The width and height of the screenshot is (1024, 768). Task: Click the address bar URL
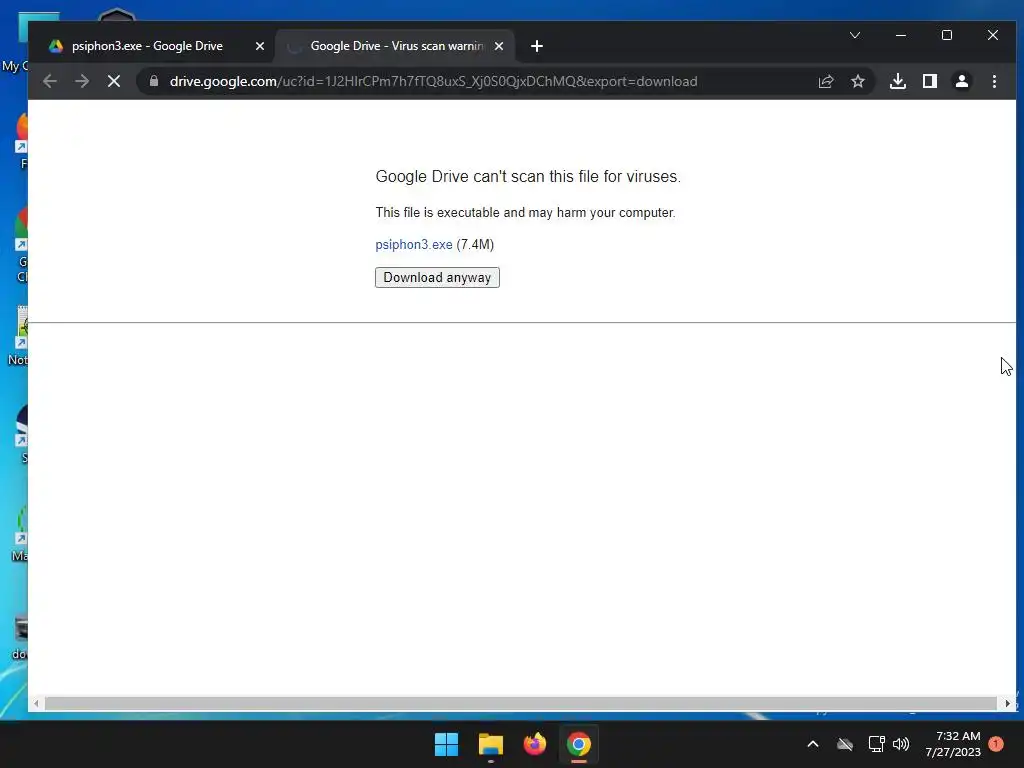433,81
